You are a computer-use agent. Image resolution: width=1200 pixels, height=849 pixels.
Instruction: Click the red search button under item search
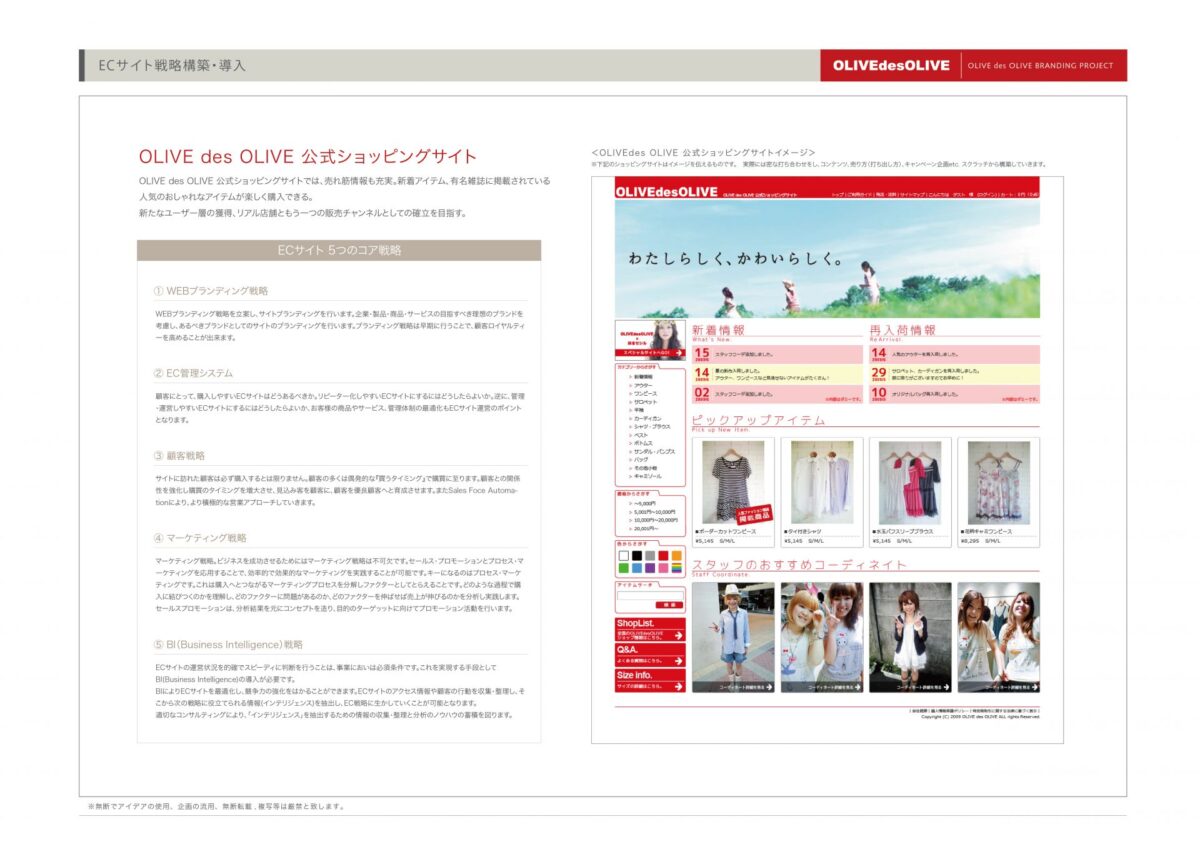669,606
